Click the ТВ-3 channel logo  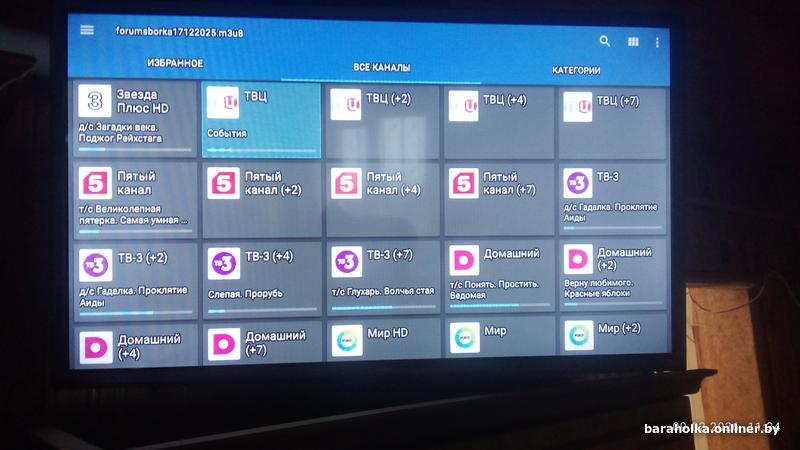point(578,183)
